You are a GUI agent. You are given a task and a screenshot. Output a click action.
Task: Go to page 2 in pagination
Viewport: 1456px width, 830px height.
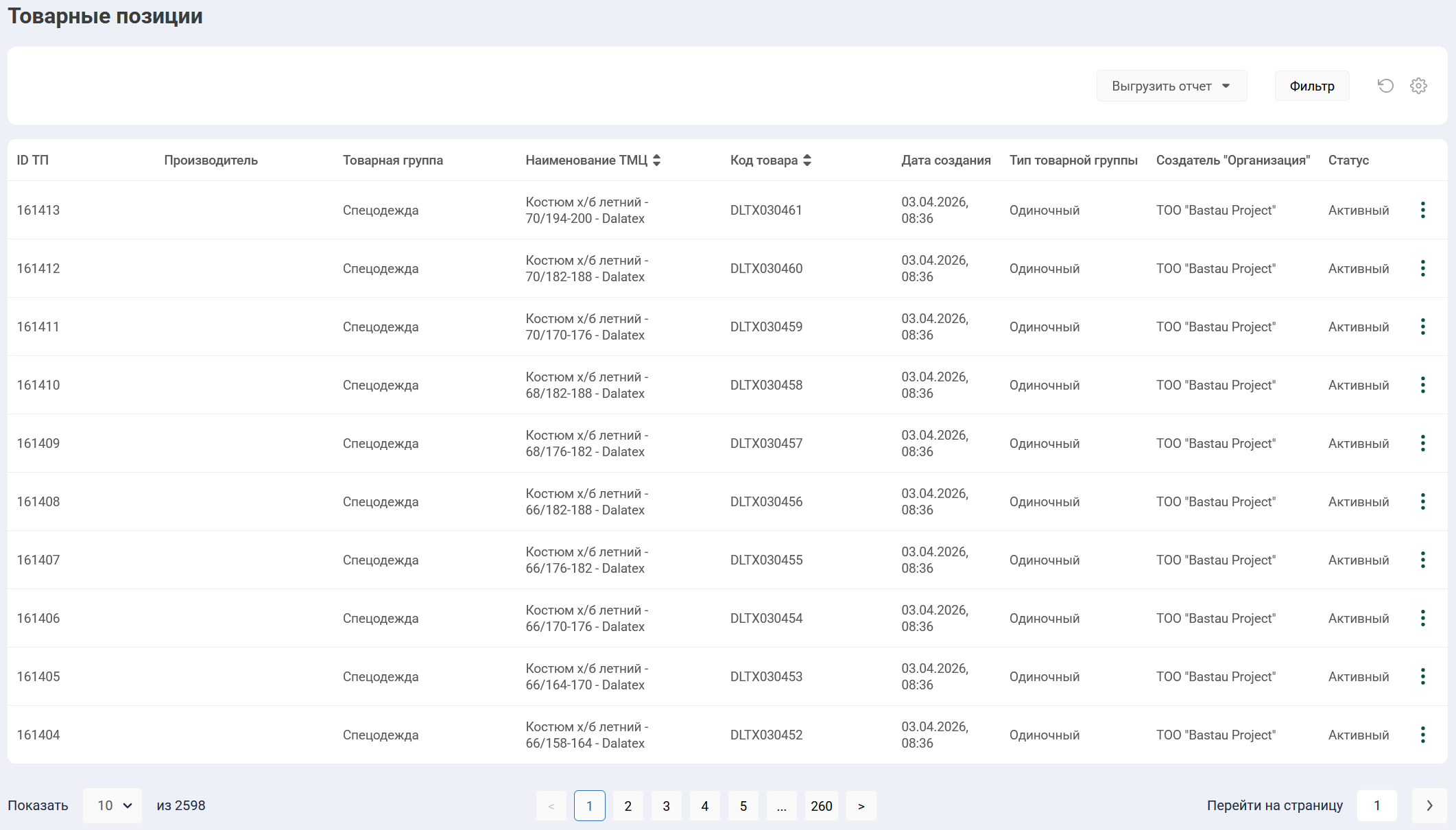click(628, 806)
